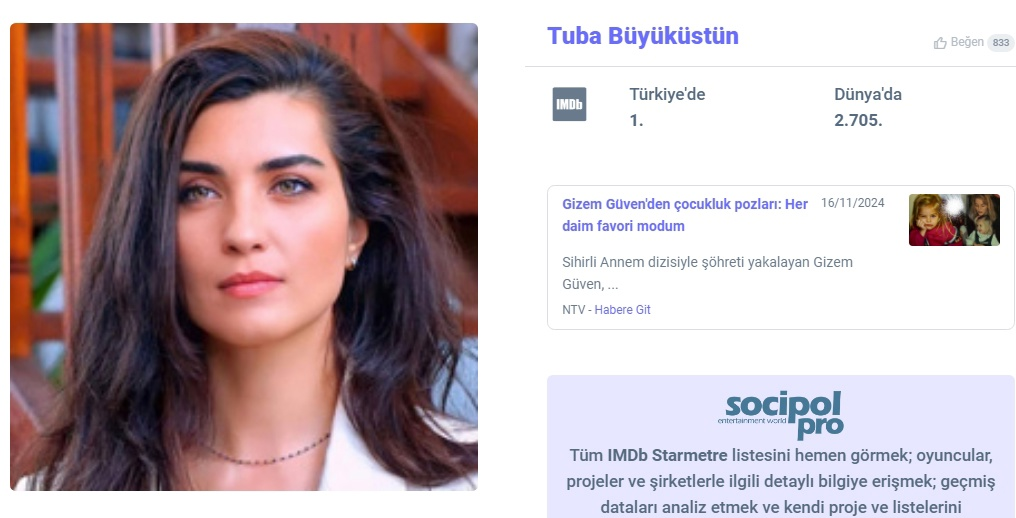This screenshot has height=518, width=1016.
Task: Select the Türkiye'de ranking label
Action: [667, 95]
